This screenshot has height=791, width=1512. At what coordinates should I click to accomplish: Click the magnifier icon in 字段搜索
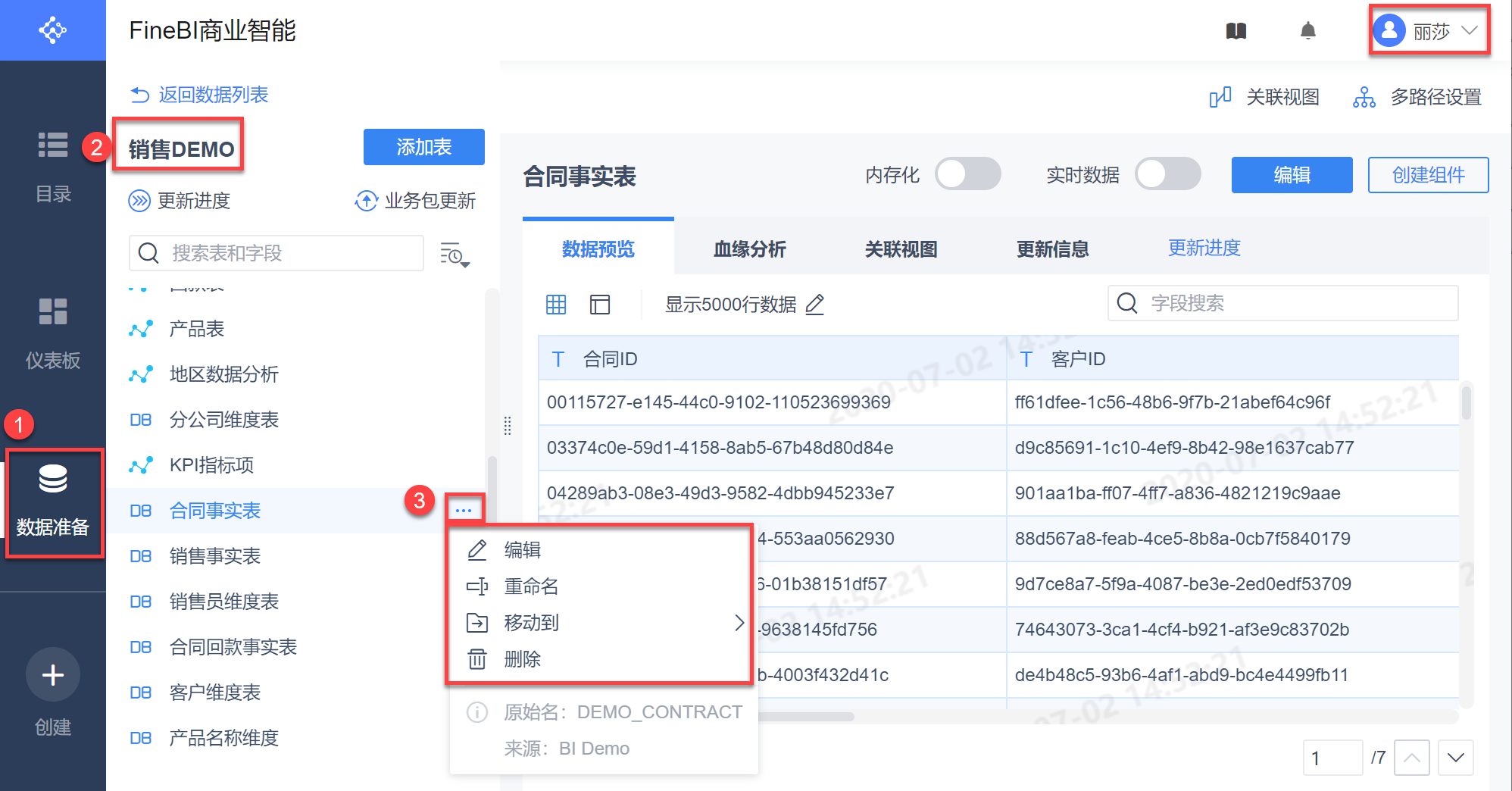1127,303
